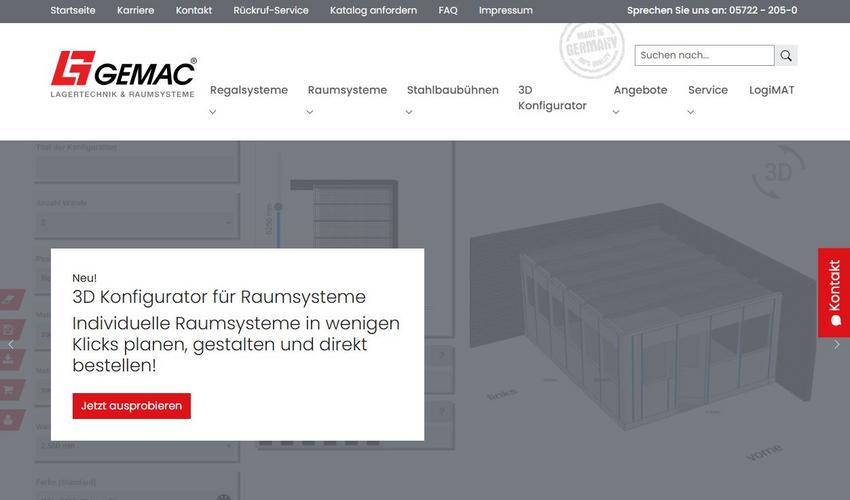
Task: Click the Karriere top link
Action: pos(136,10)
